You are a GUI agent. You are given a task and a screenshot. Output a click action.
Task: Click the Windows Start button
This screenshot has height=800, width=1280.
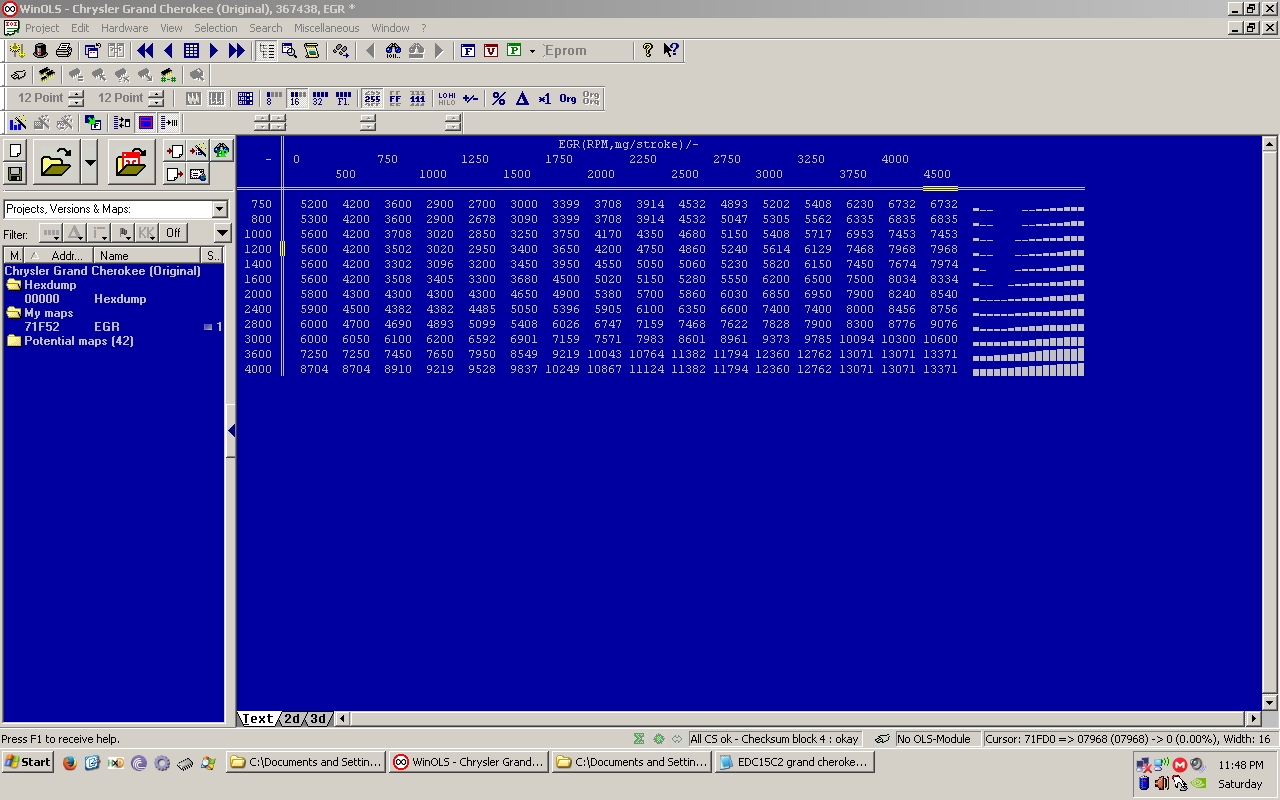point(28,762)
